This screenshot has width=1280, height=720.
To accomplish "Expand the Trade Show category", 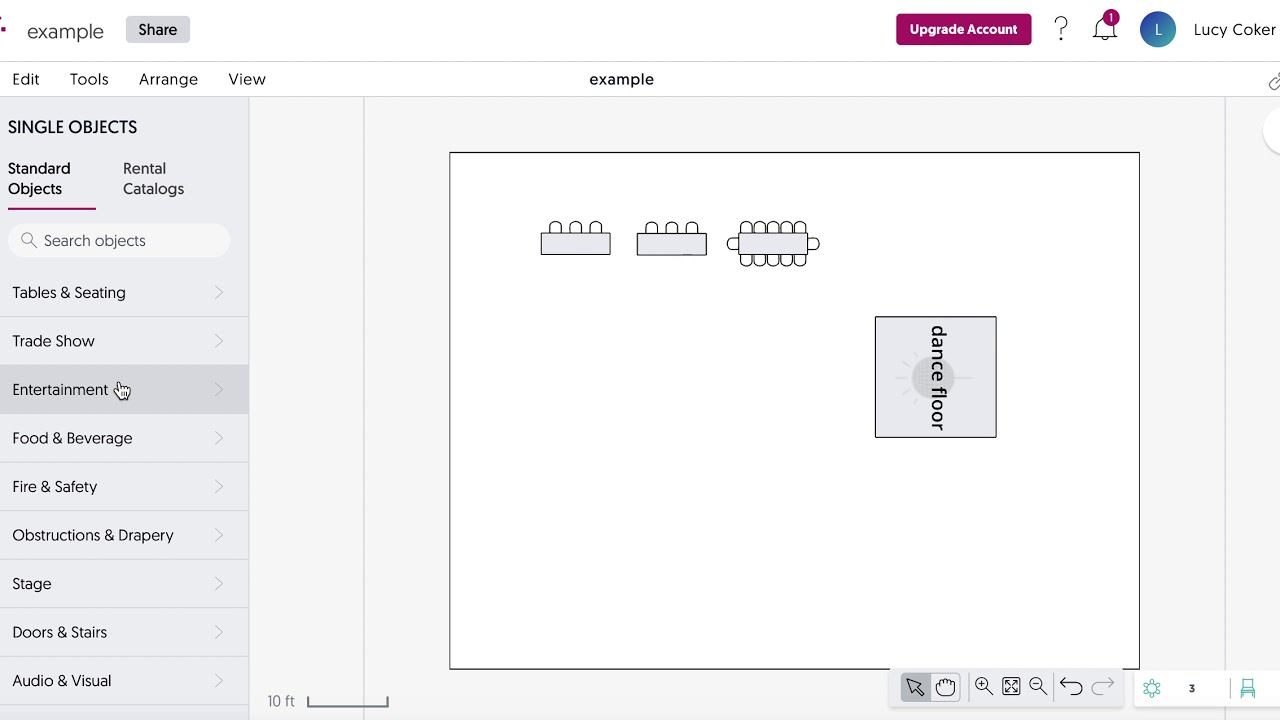I will coord(124,341).
